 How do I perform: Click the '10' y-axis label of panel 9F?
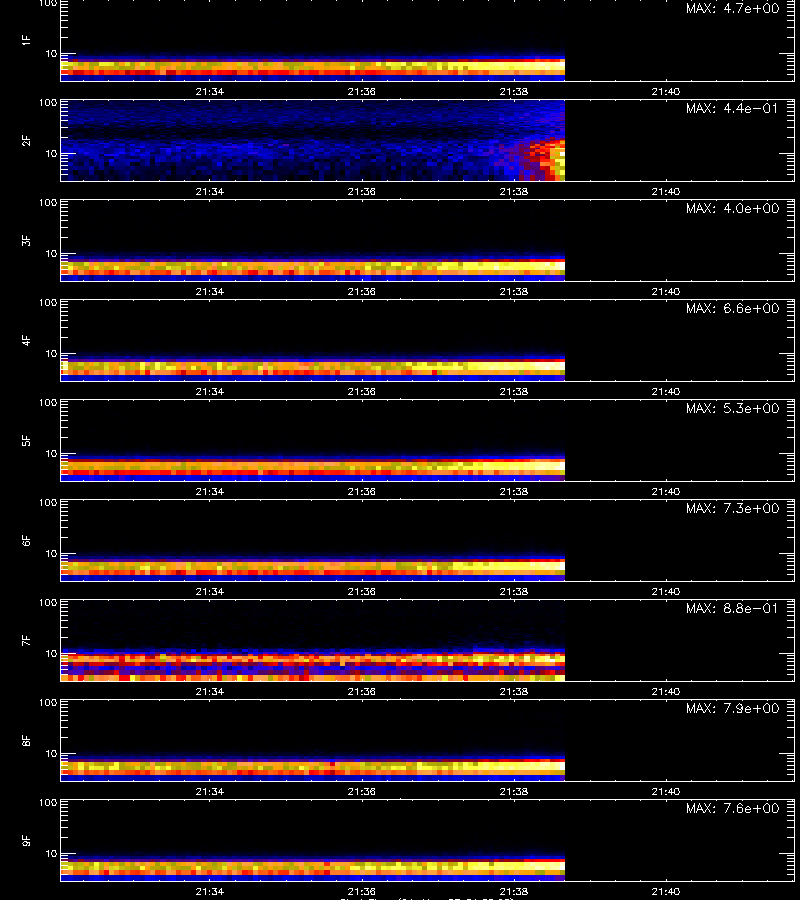(x=51, y=854)
